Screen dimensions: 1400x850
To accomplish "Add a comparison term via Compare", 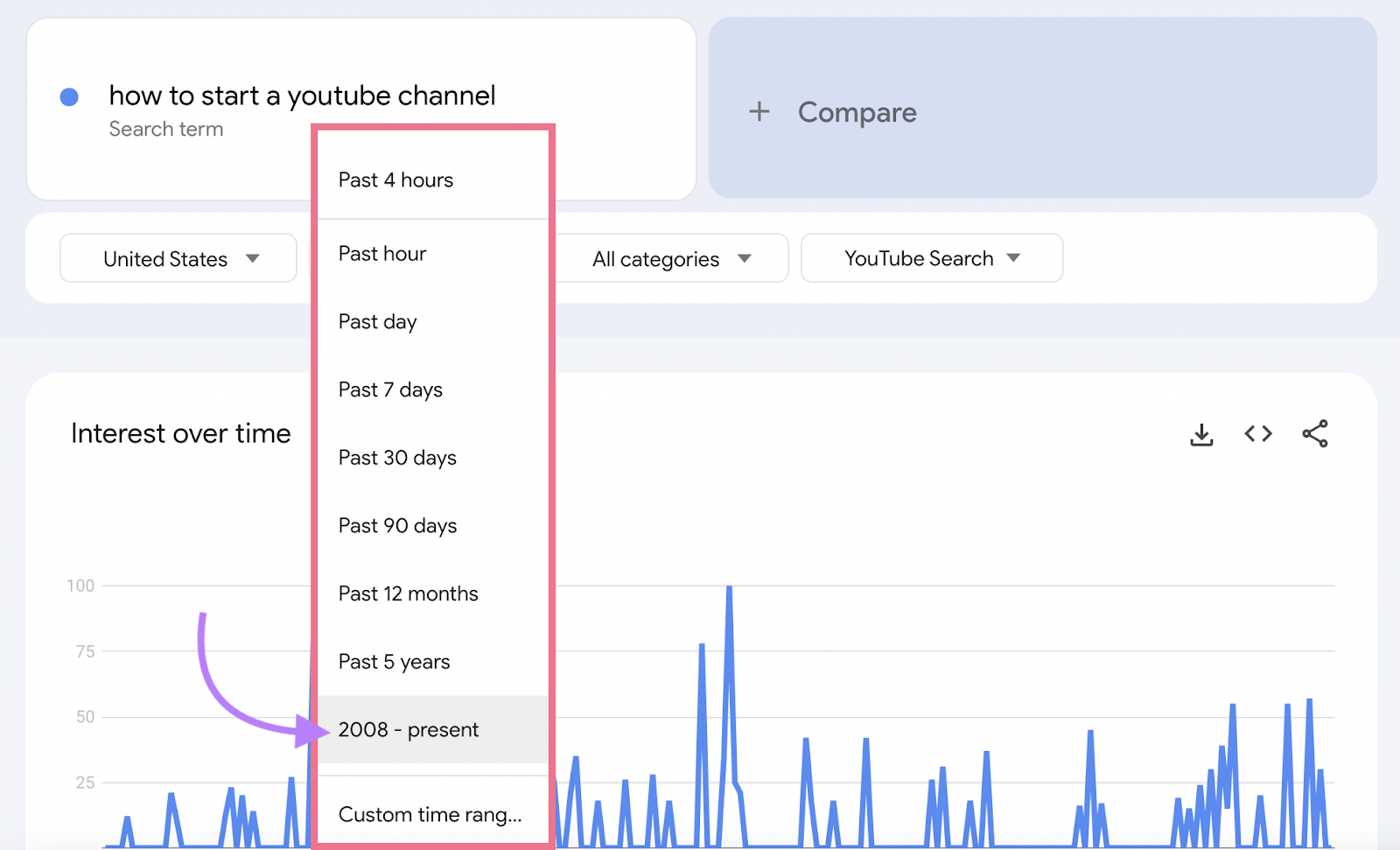I will [x=1042, y=108].
